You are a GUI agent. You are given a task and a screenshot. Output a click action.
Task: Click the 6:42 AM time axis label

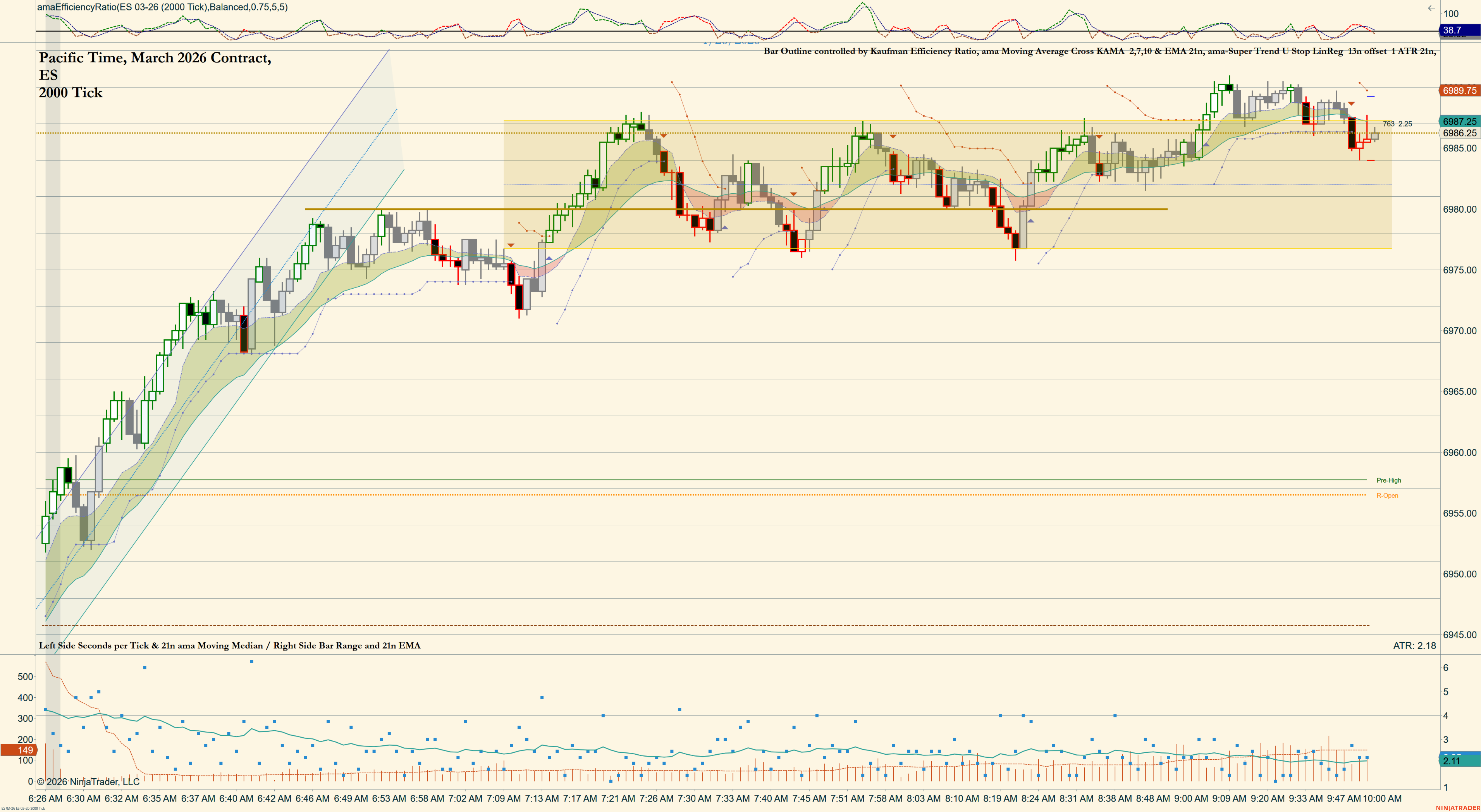coord(274,799)
